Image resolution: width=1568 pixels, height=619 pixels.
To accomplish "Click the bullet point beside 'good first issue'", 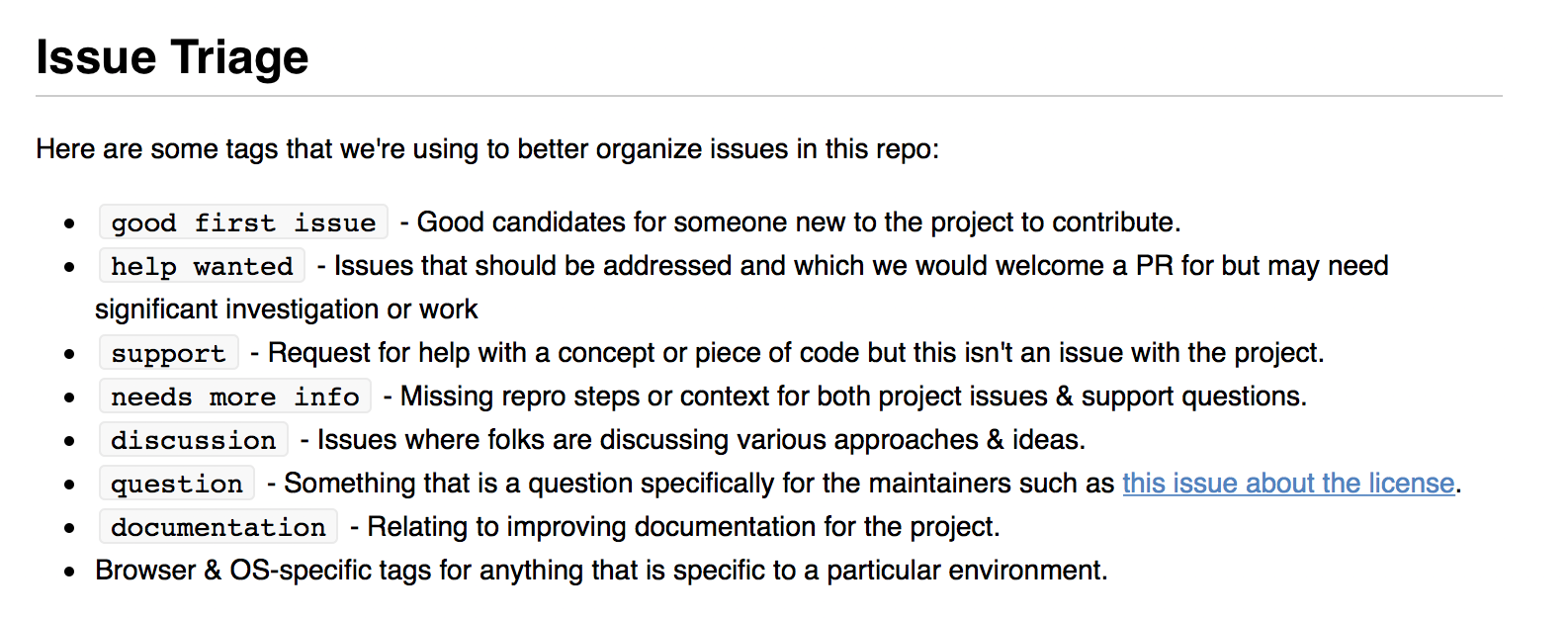I will (x=69, y=223).
